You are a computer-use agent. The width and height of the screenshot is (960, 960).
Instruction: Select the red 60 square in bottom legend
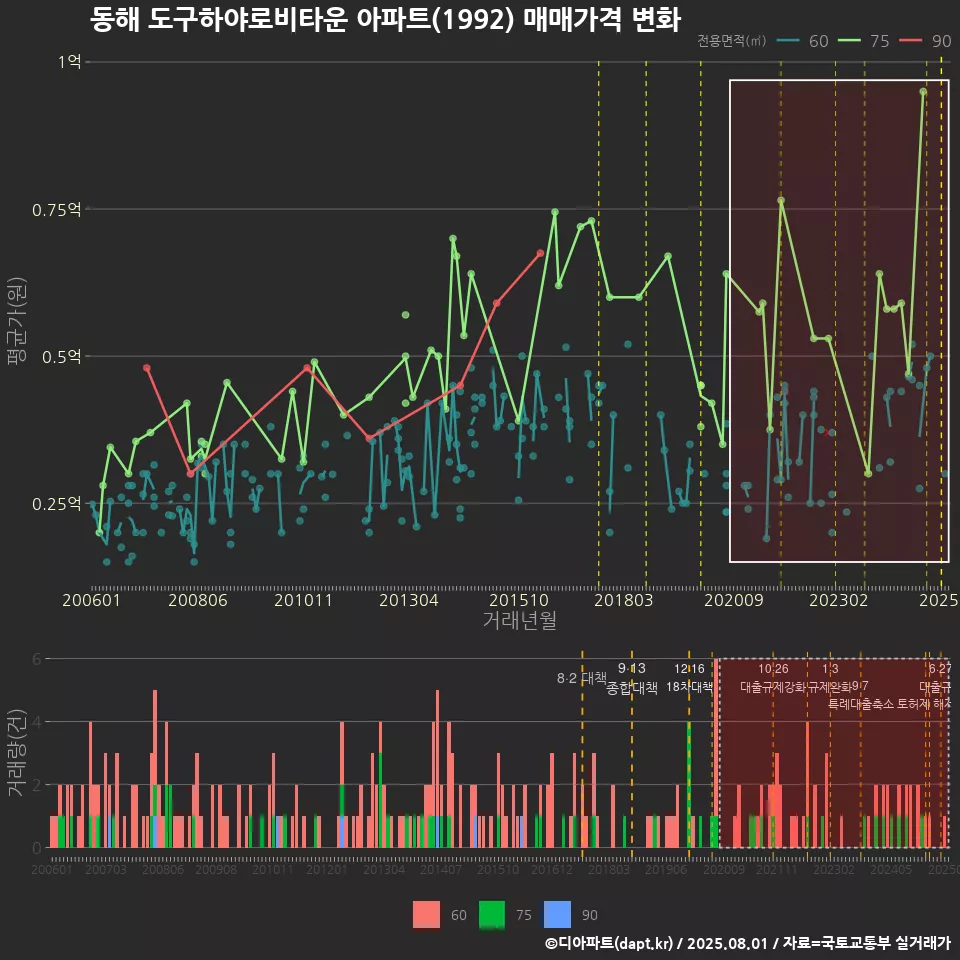[x=426, y=915]
